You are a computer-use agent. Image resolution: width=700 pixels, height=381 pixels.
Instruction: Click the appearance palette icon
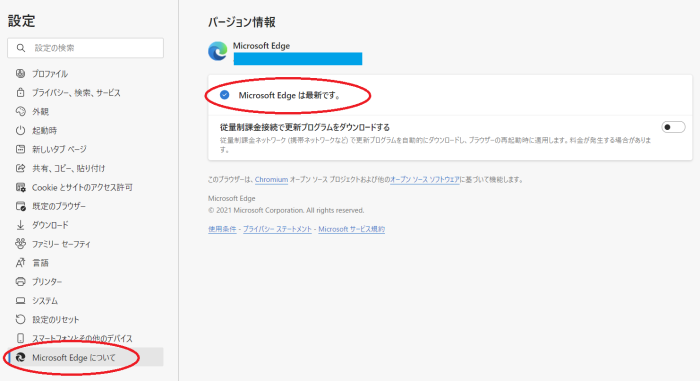[21, 111]
